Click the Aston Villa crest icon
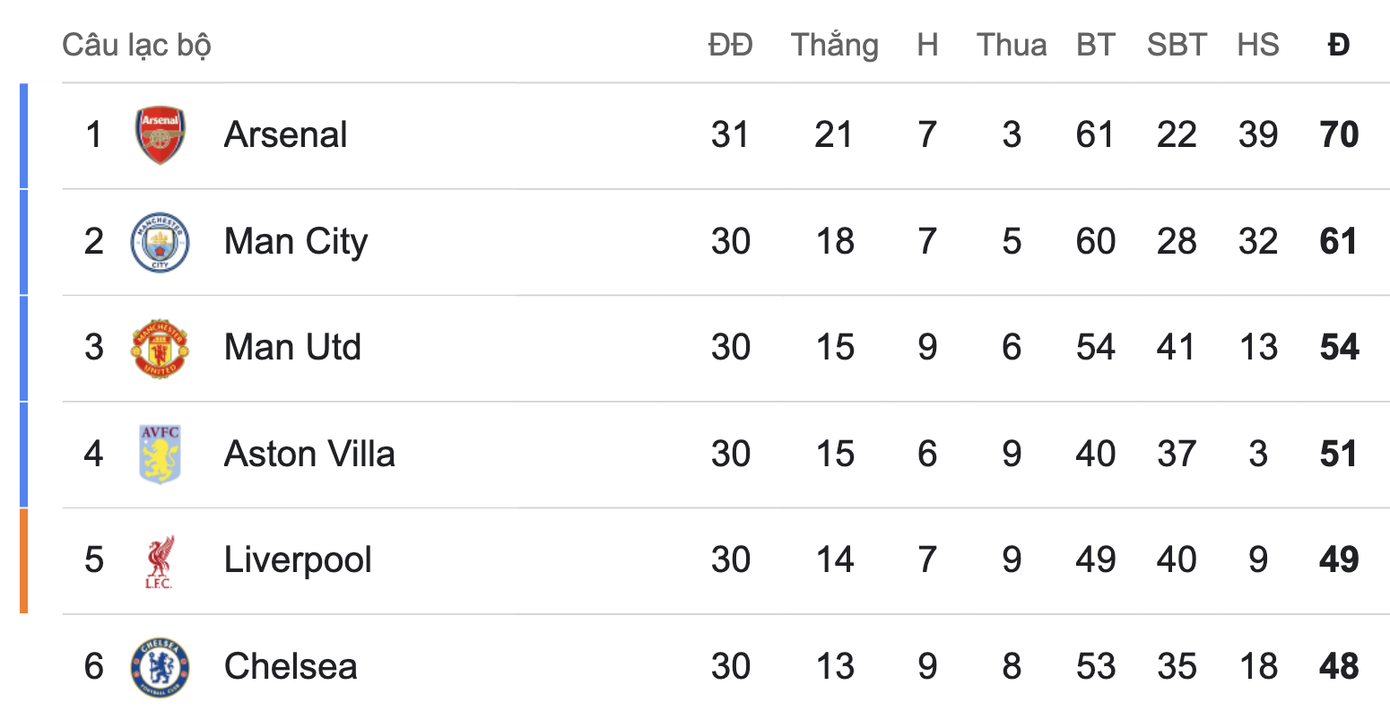The image size is (1390, 719). coord(160,454)
